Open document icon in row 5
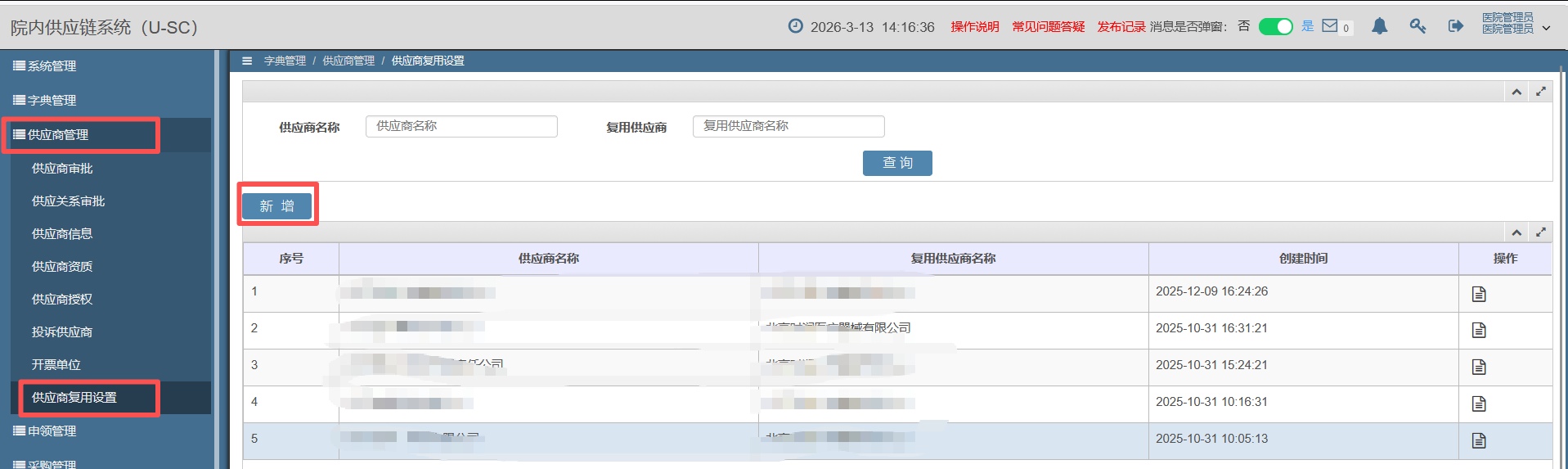Viewport: 1568px width, 469px height. pyautogui.click(x=1479, y=440)
